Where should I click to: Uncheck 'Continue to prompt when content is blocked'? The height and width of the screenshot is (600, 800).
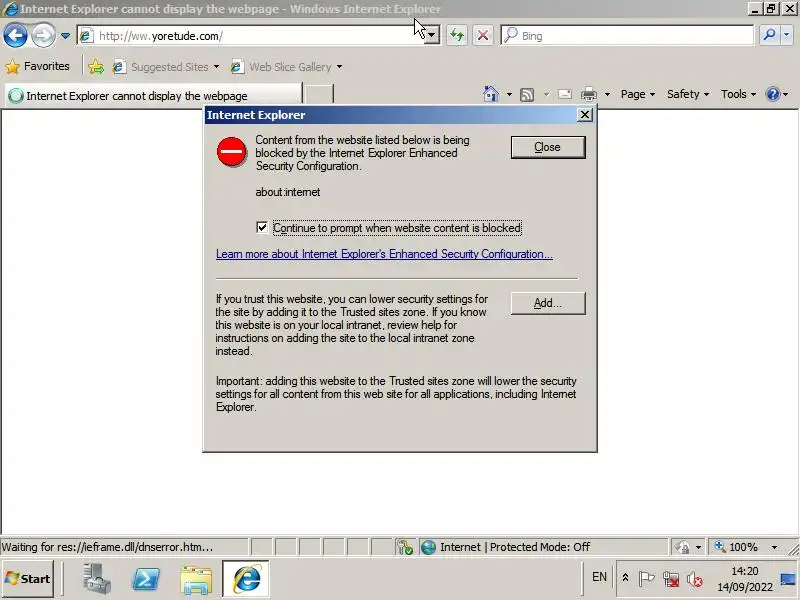262,228
